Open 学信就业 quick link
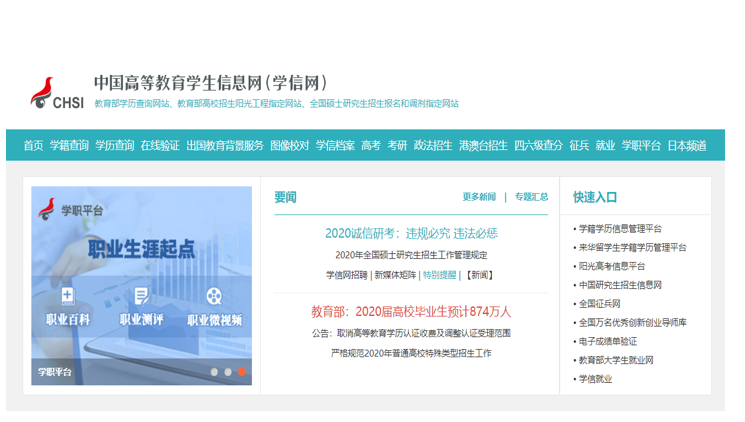 (x=595, y=379)
